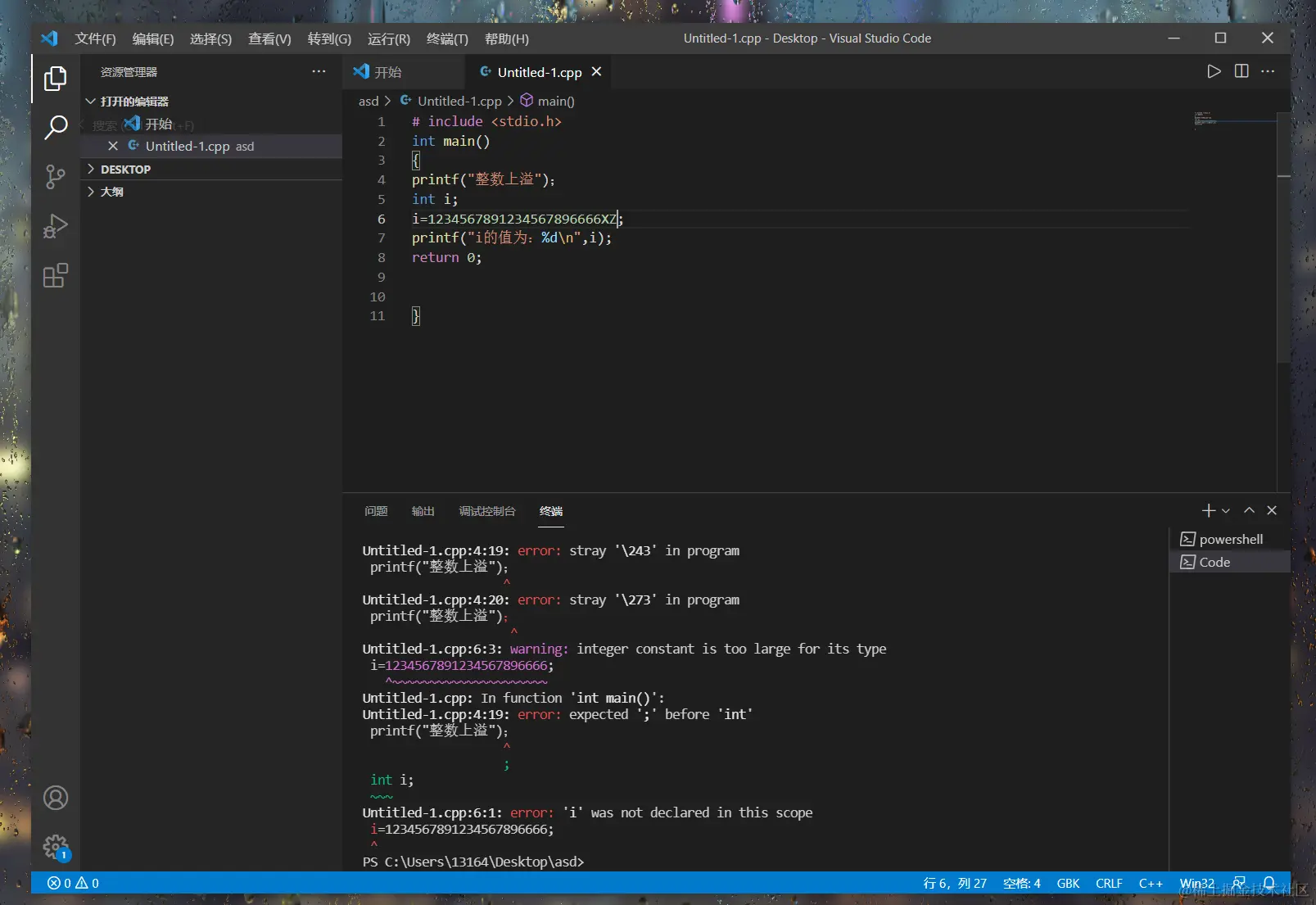Click the "return 0;" line in editor

click(446, 257)
